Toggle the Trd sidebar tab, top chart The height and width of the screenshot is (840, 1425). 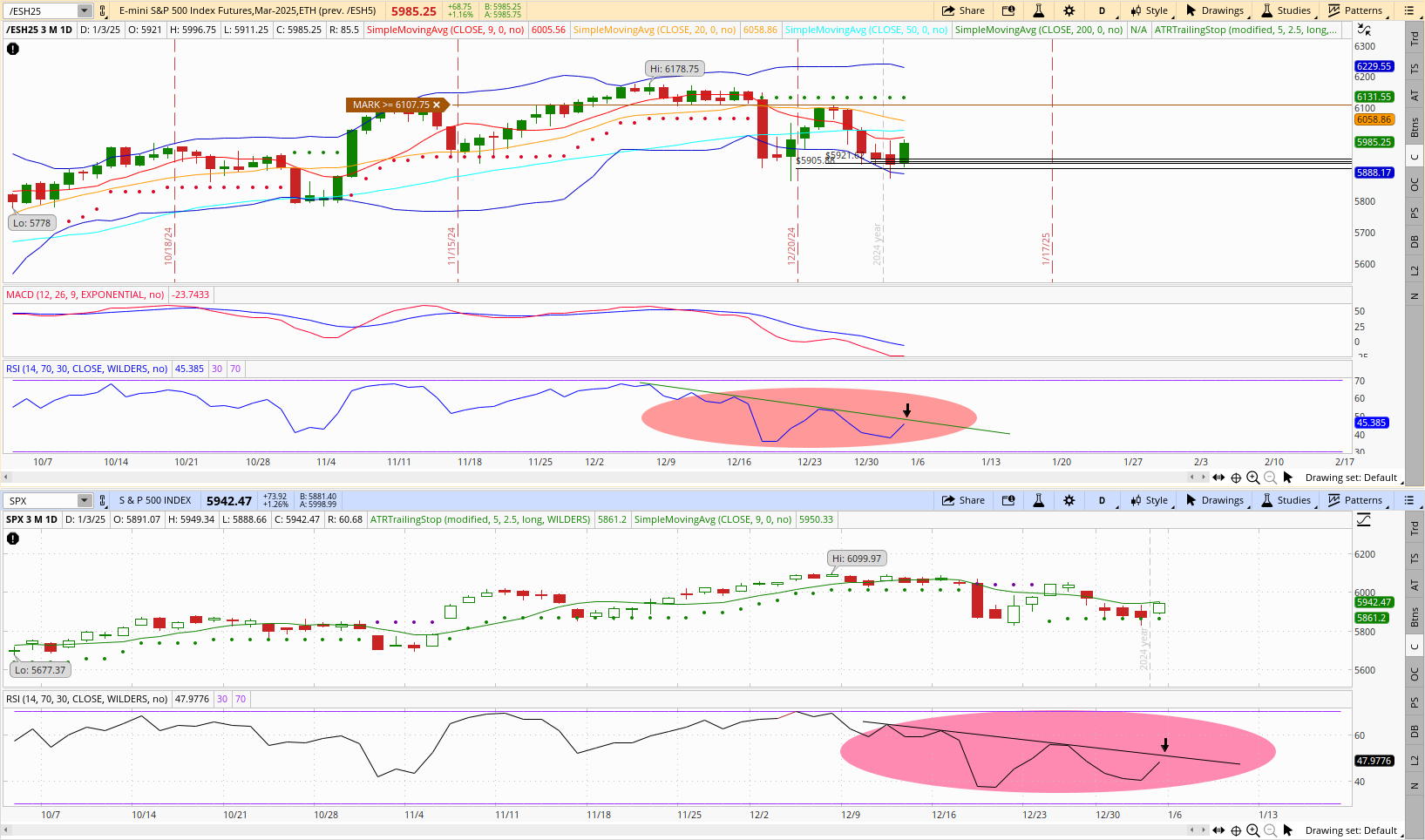(1415, 38)
